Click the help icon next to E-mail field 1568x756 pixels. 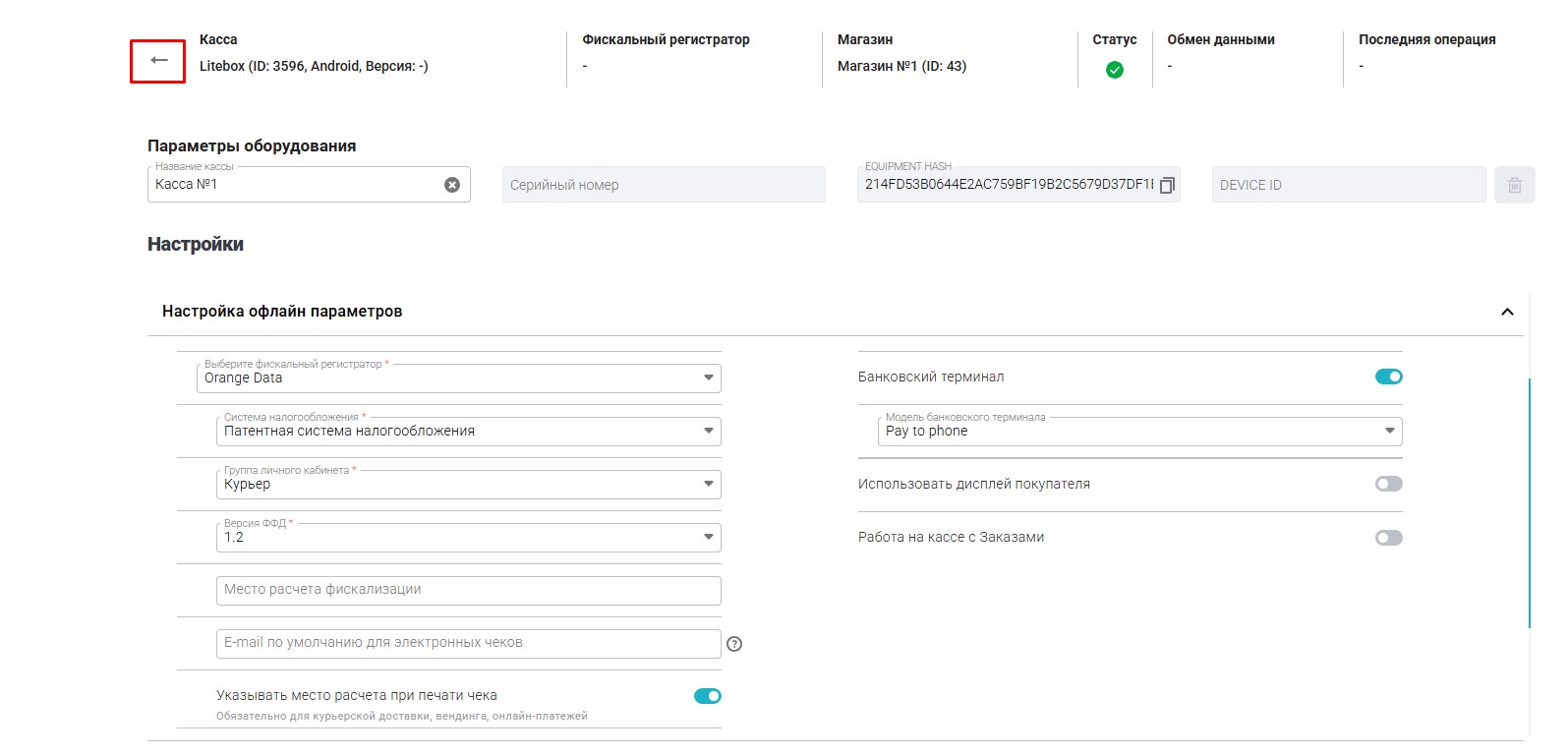[734, 644]
